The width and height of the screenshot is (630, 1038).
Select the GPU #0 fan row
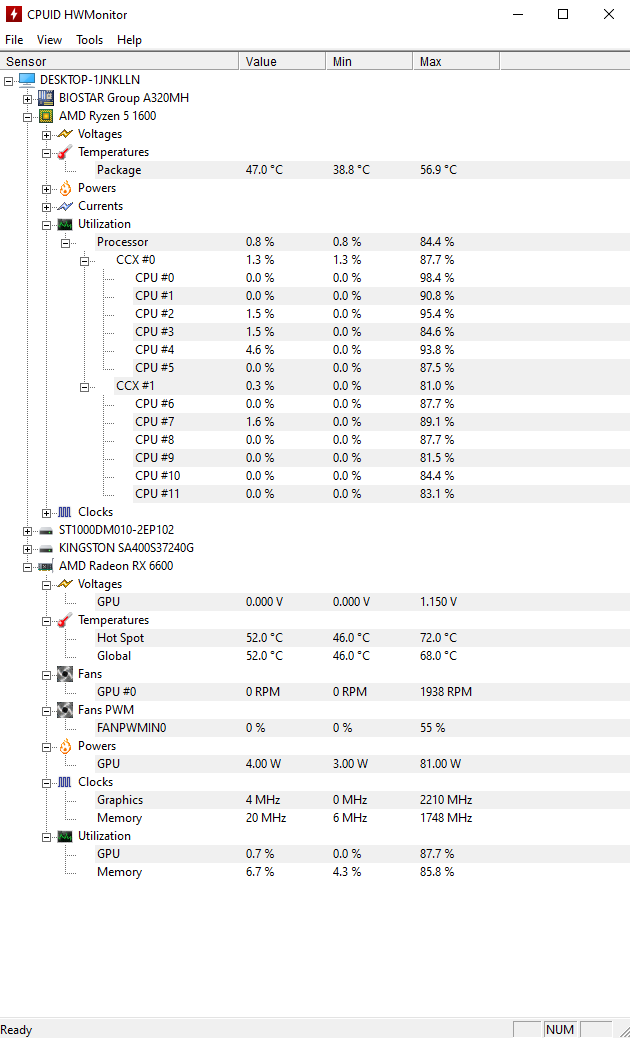363,692
